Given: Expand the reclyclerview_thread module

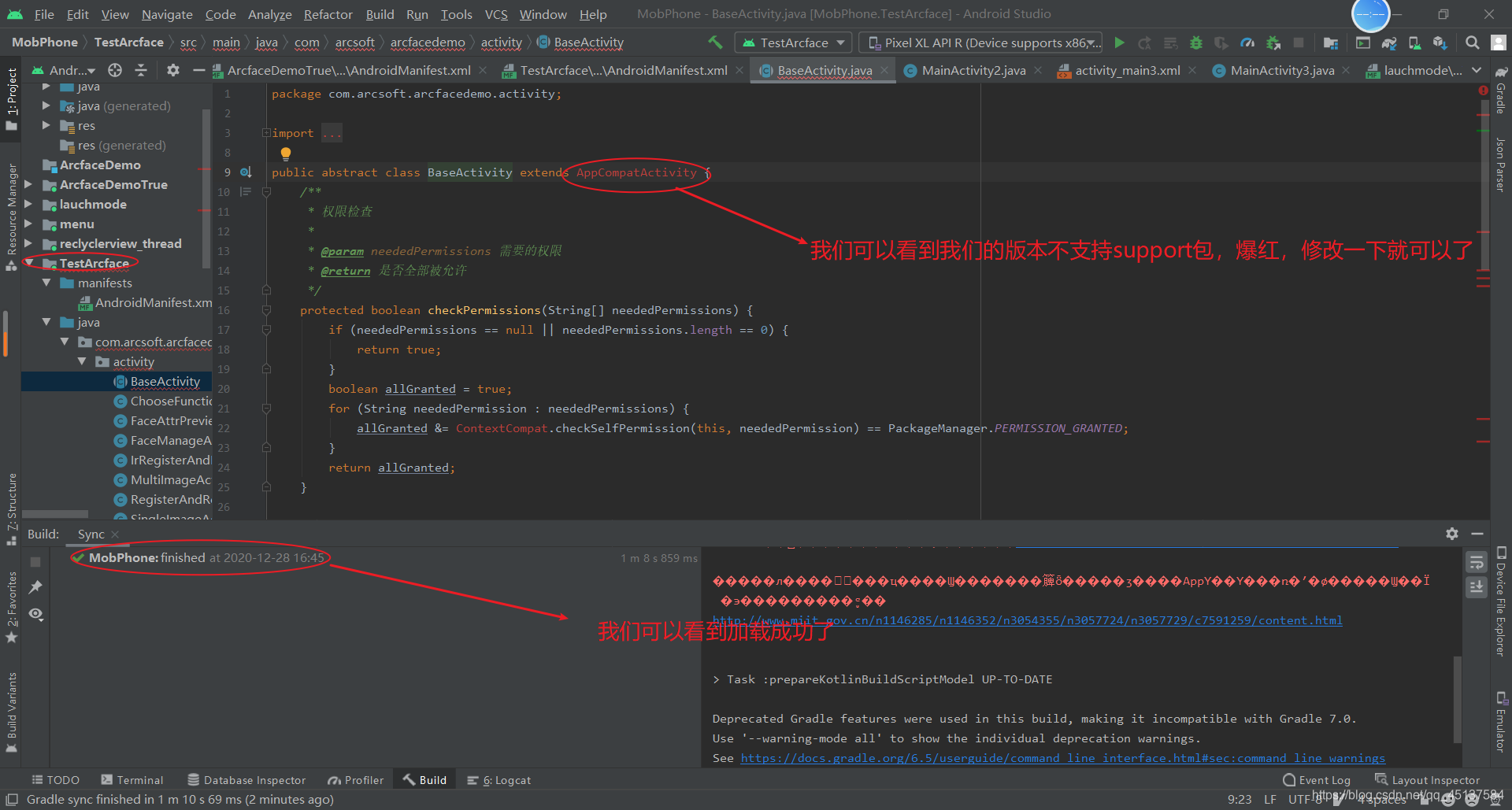Looking at the screenshot, I should pos(29,243).
